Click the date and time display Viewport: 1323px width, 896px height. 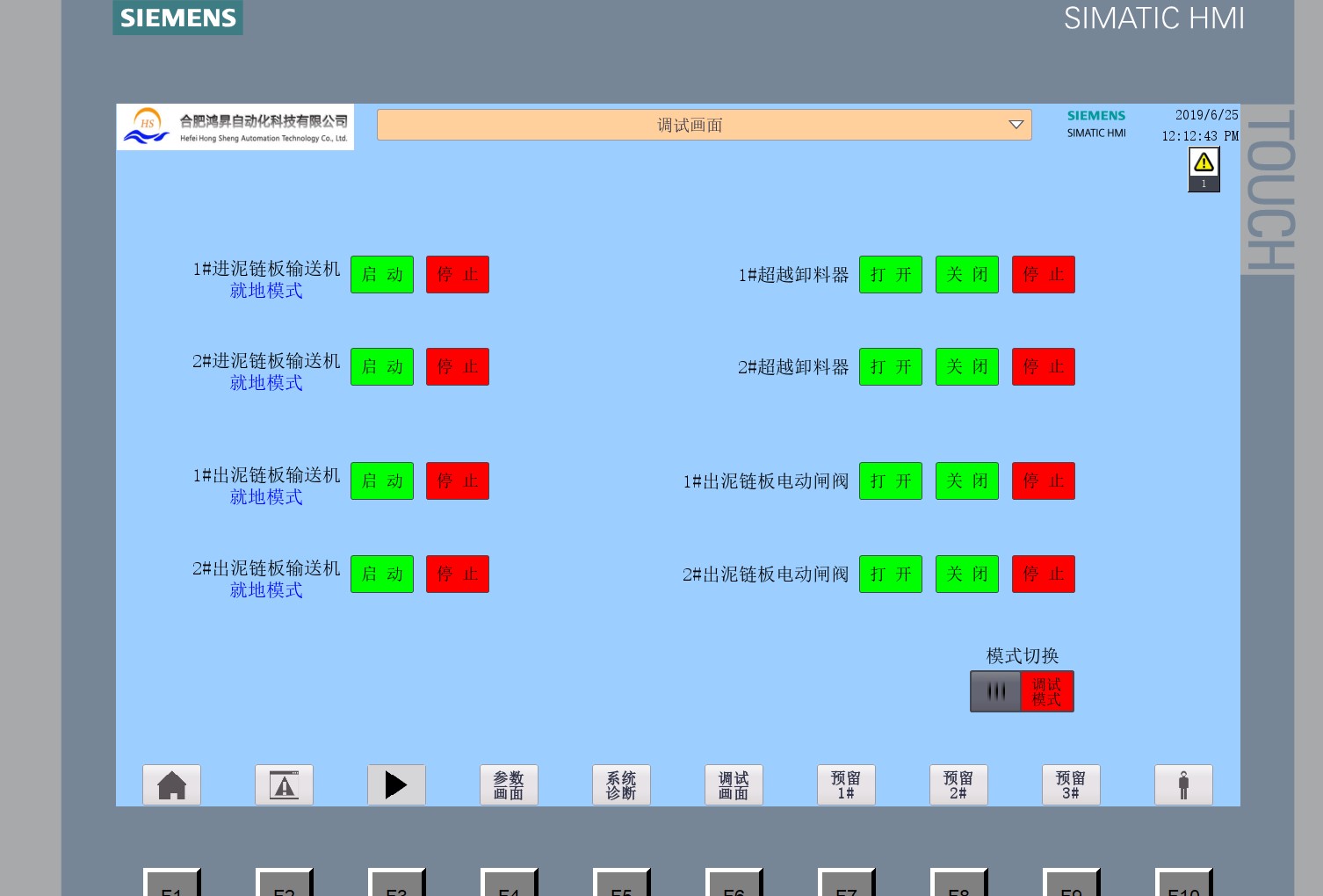point(1199,126)
